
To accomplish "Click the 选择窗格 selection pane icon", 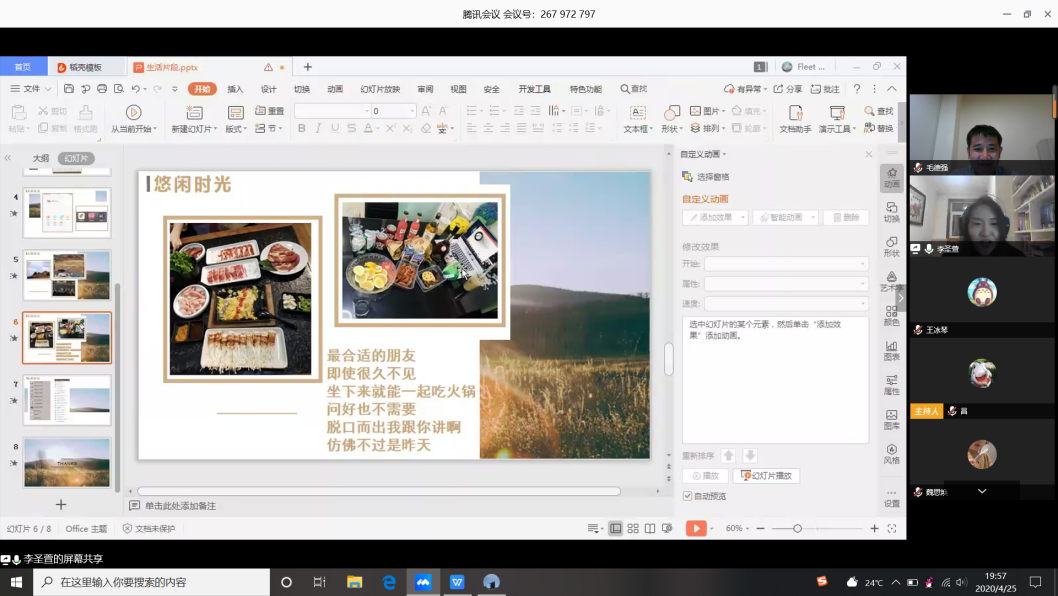I will (688, 177).
